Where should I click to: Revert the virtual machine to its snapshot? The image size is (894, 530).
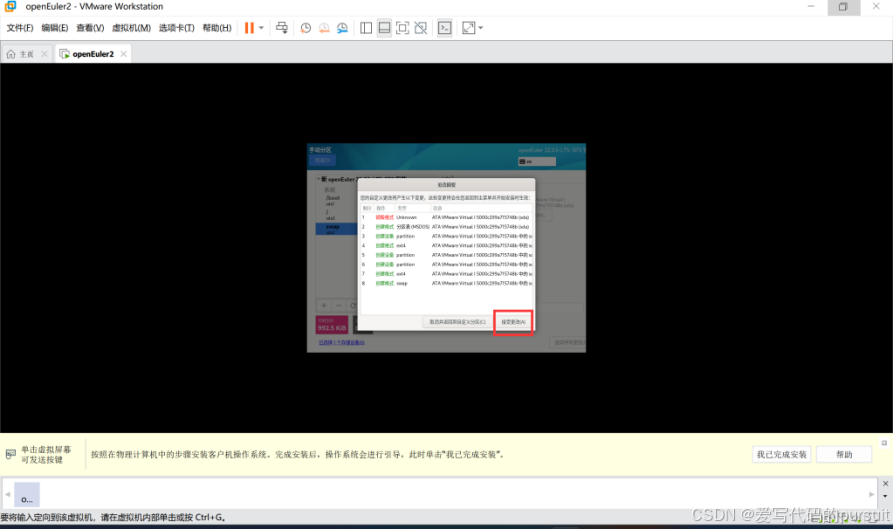click(x=324, y=28)
